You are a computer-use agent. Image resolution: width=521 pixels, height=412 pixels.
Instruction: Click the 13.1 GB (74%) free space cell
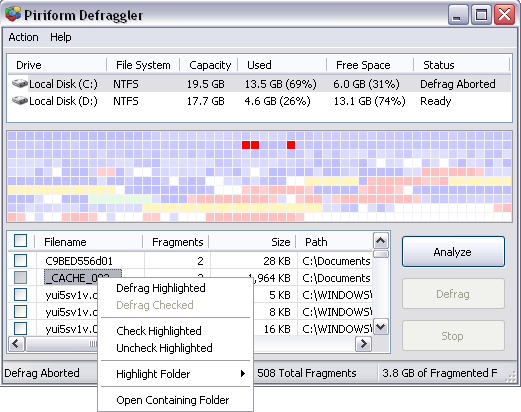tap(370, 101)
